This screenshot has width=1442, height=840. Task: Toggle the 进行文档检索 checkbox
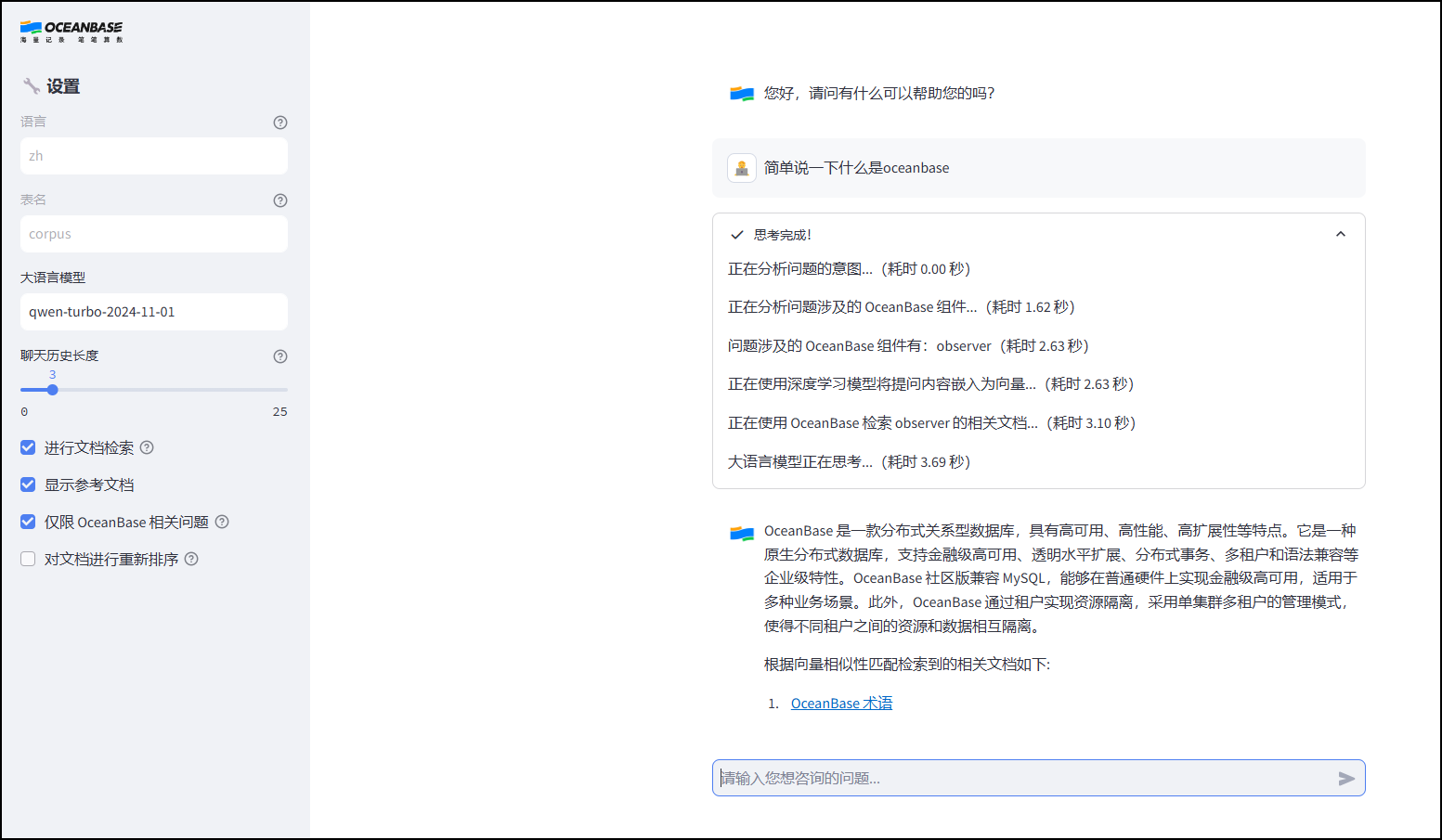click(28, 447)
